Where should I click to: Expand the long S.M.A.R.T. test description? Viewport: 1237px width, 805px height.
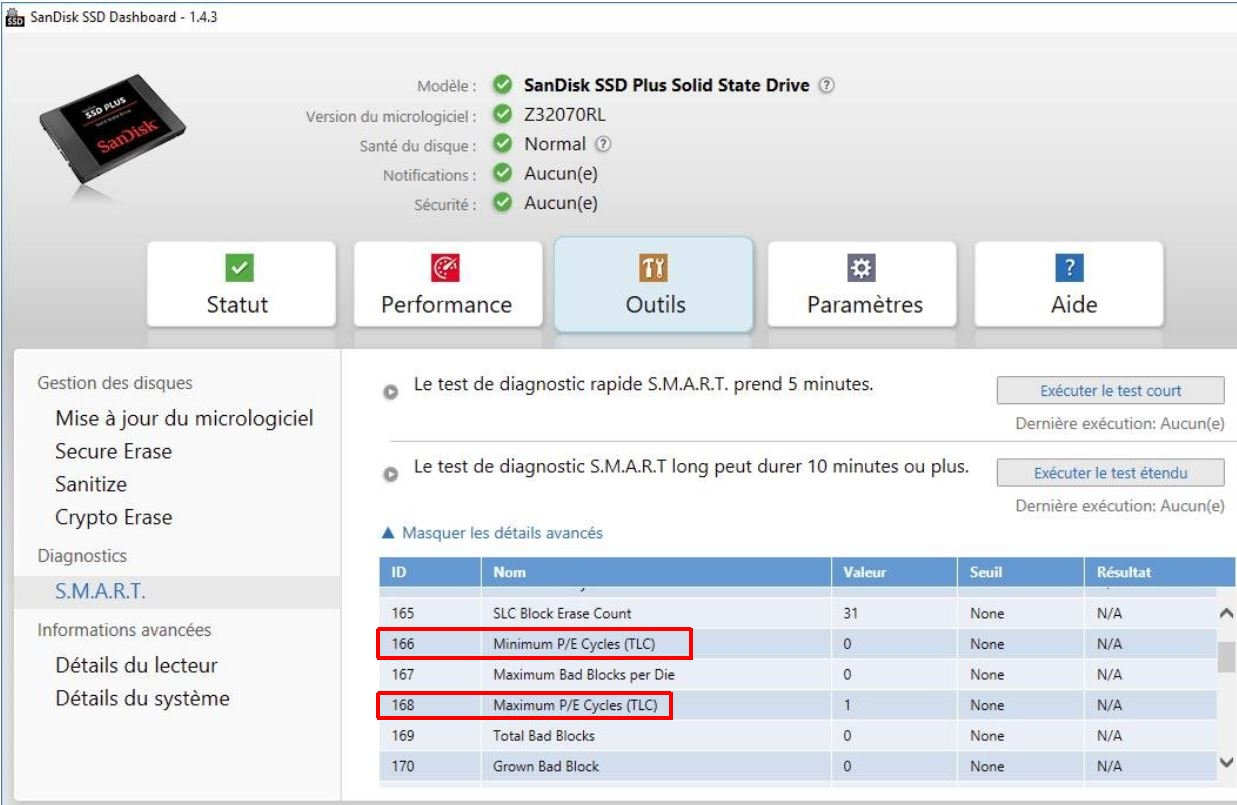tap(393, 473)
